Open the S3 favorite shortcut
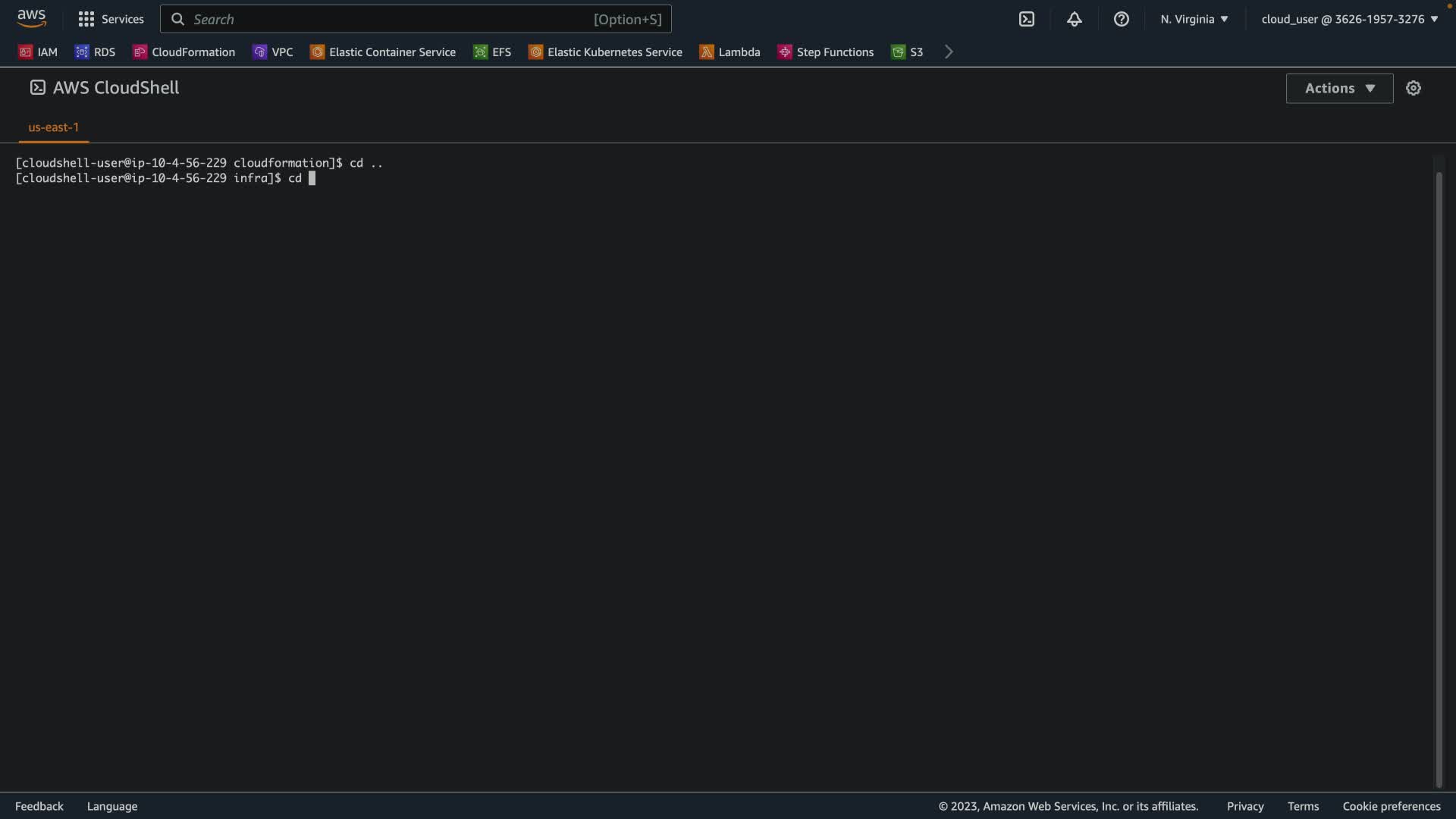Image resolution: width=1456 pixels, height=819 pixels. [x=907, y=52]
